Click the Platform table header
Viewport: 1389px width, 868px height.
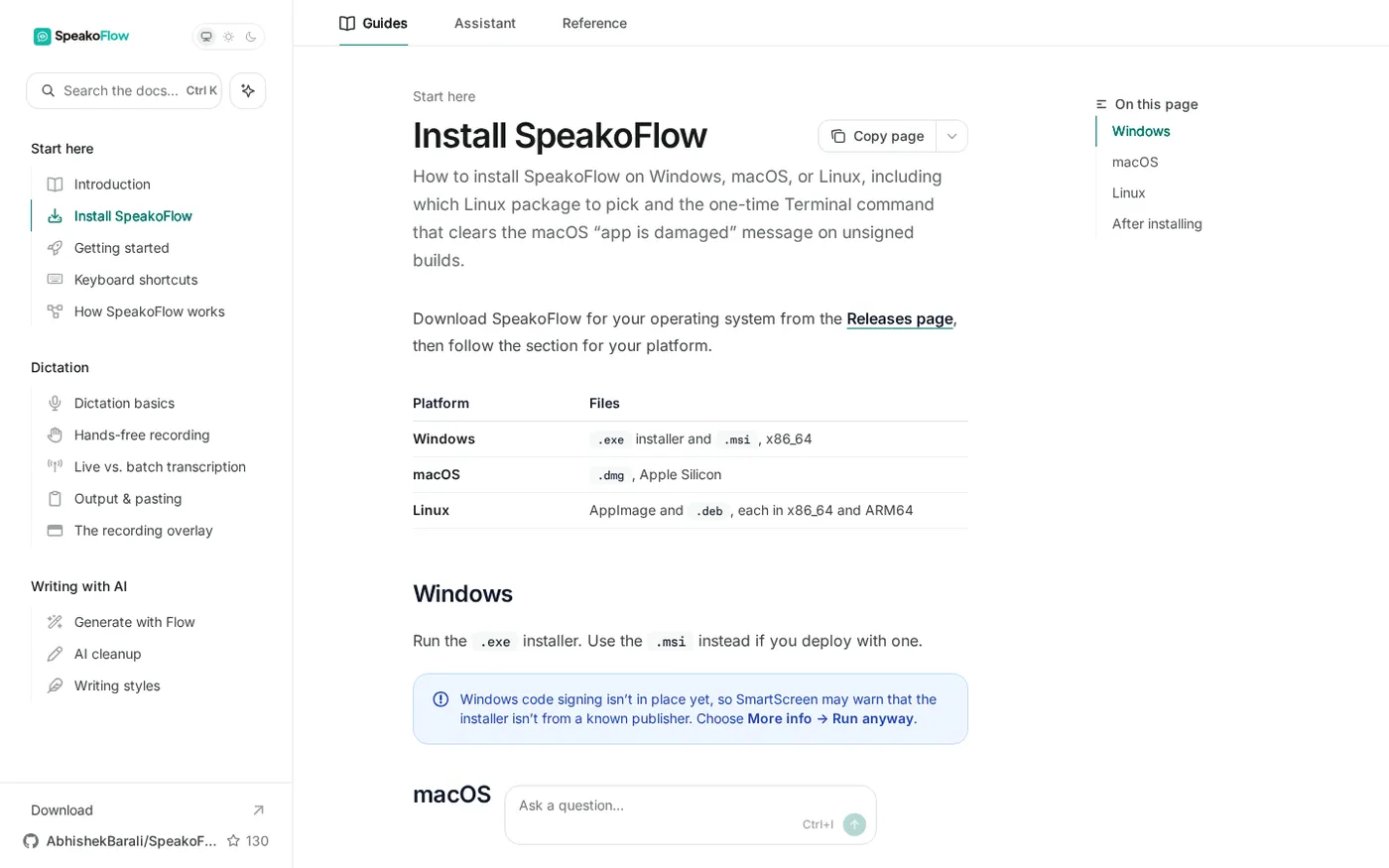[441, 403]
